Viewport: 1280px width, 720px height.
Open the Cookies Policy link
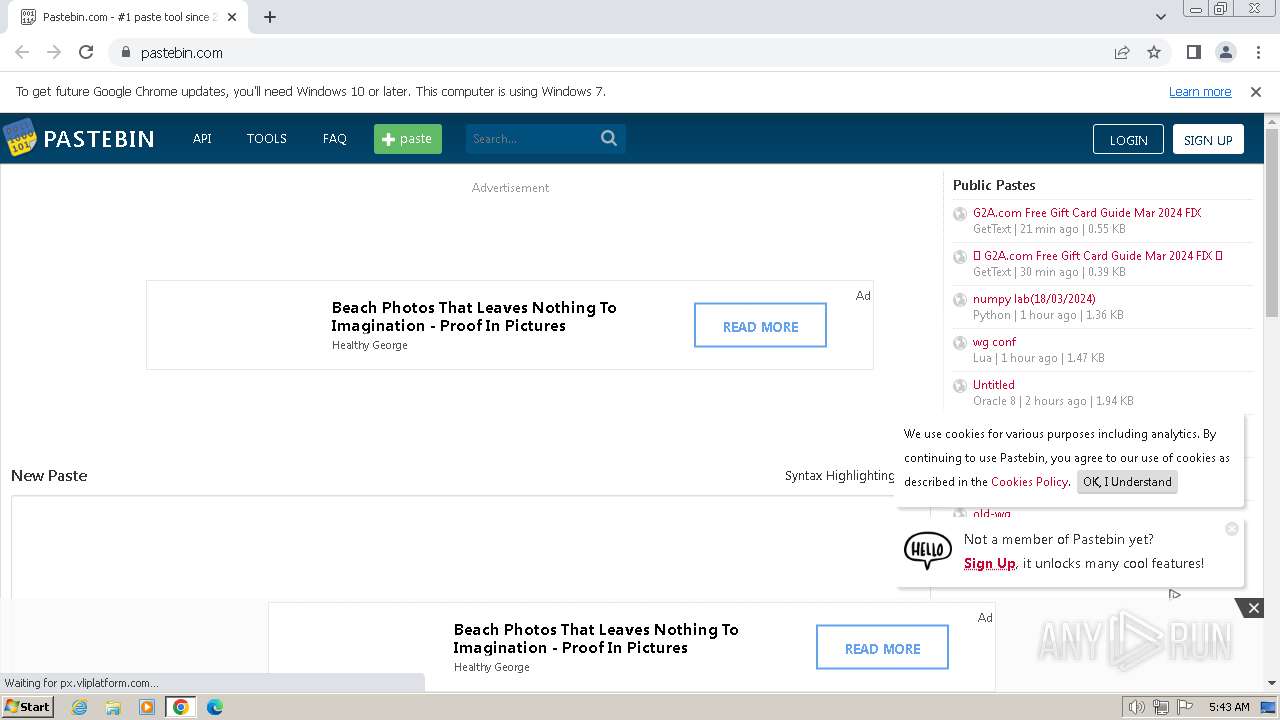point(1029,482)
